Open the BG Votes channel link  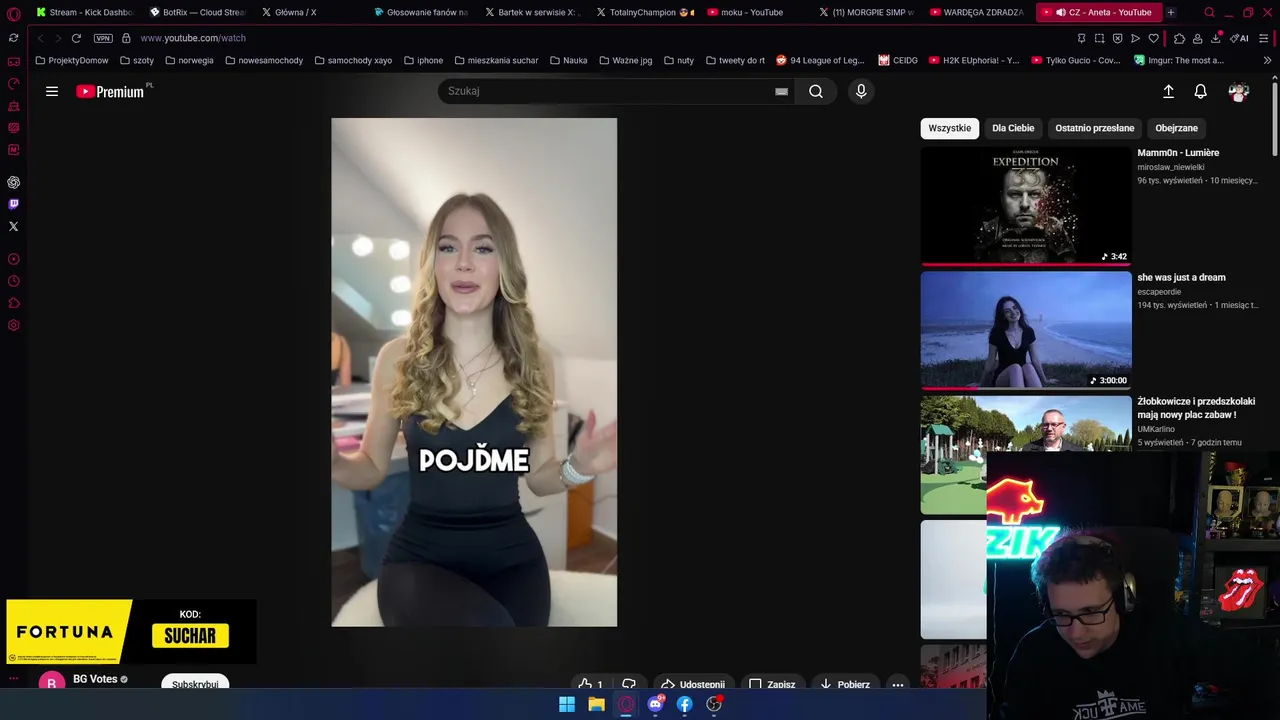click(x=95, y=679)
